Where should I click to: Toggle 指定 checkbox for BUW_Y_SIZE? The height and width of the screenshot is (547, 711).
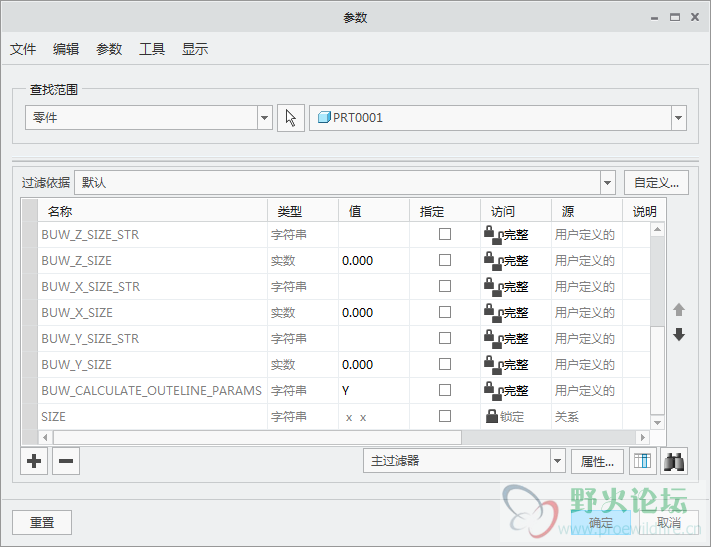[x=445, y=364]
